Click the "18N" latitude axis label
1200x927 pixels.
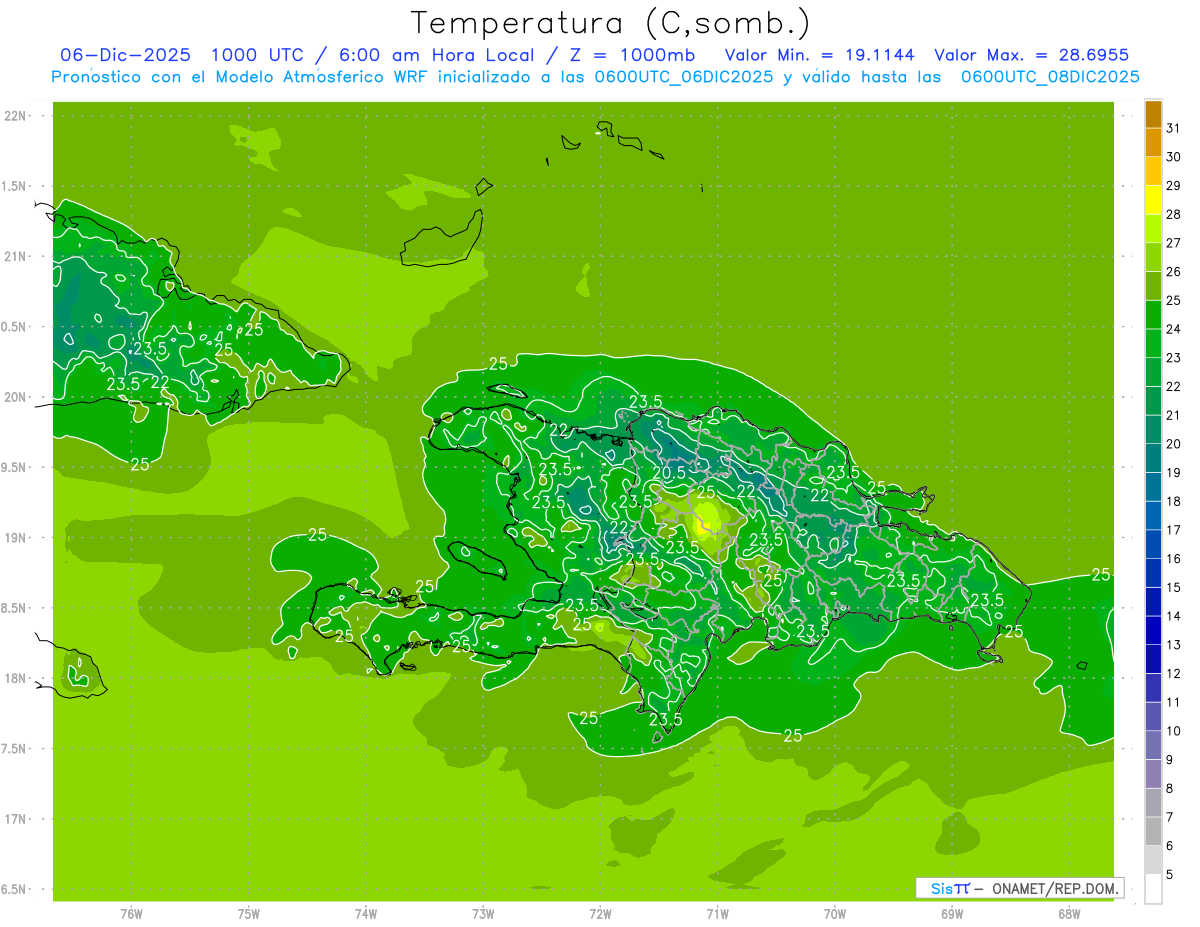[16, 679]
